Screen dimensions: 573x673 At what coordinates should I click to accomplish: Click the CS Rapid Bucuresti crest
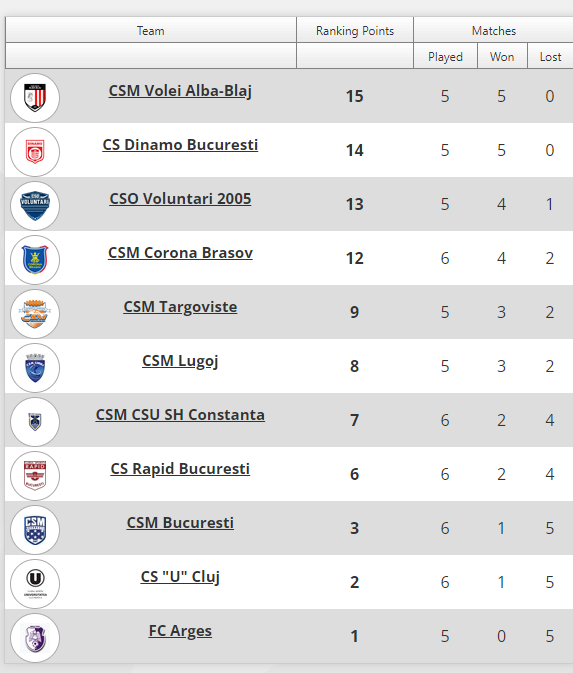[x=35, y=476]
